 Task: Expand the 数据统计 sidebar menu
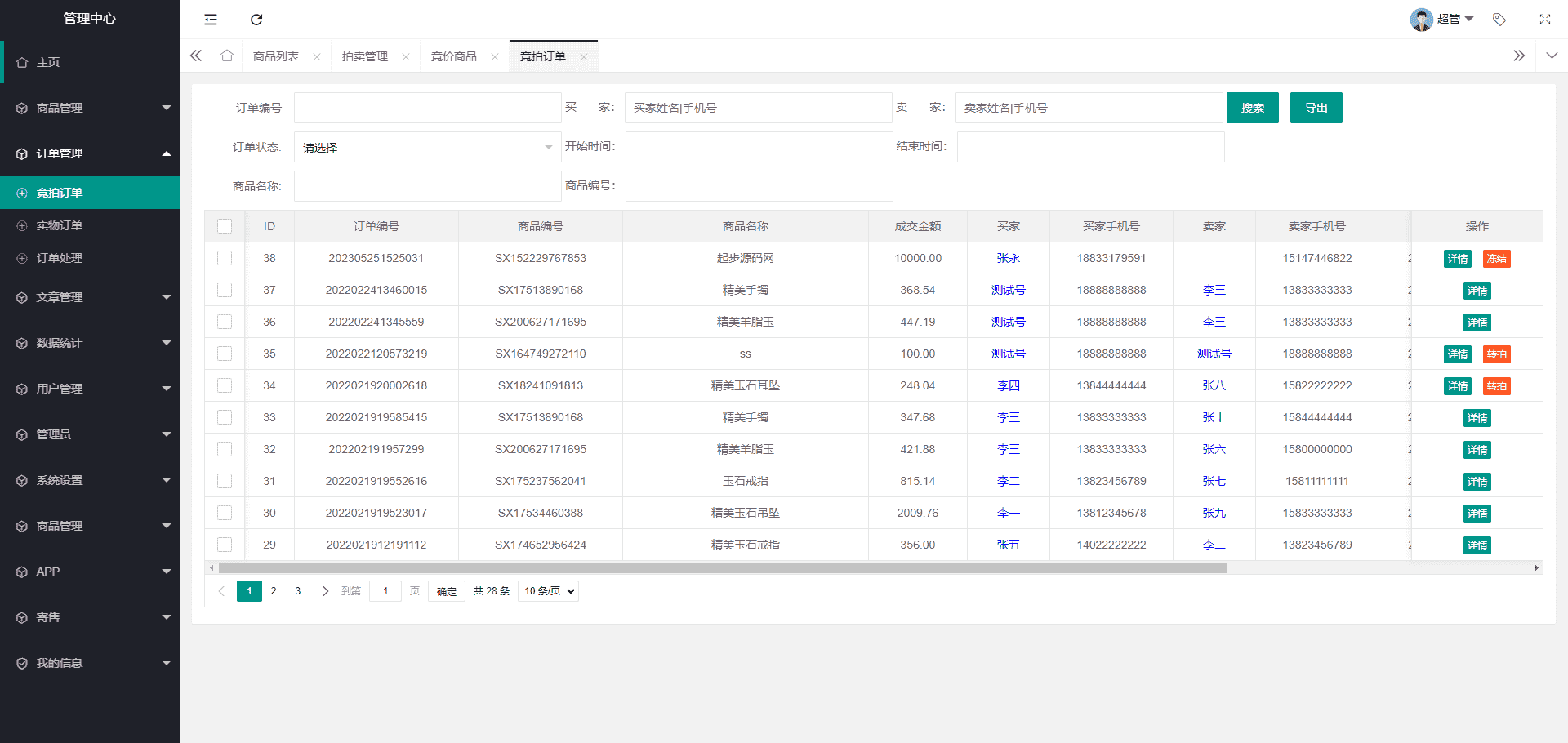[x=90, y=343]
